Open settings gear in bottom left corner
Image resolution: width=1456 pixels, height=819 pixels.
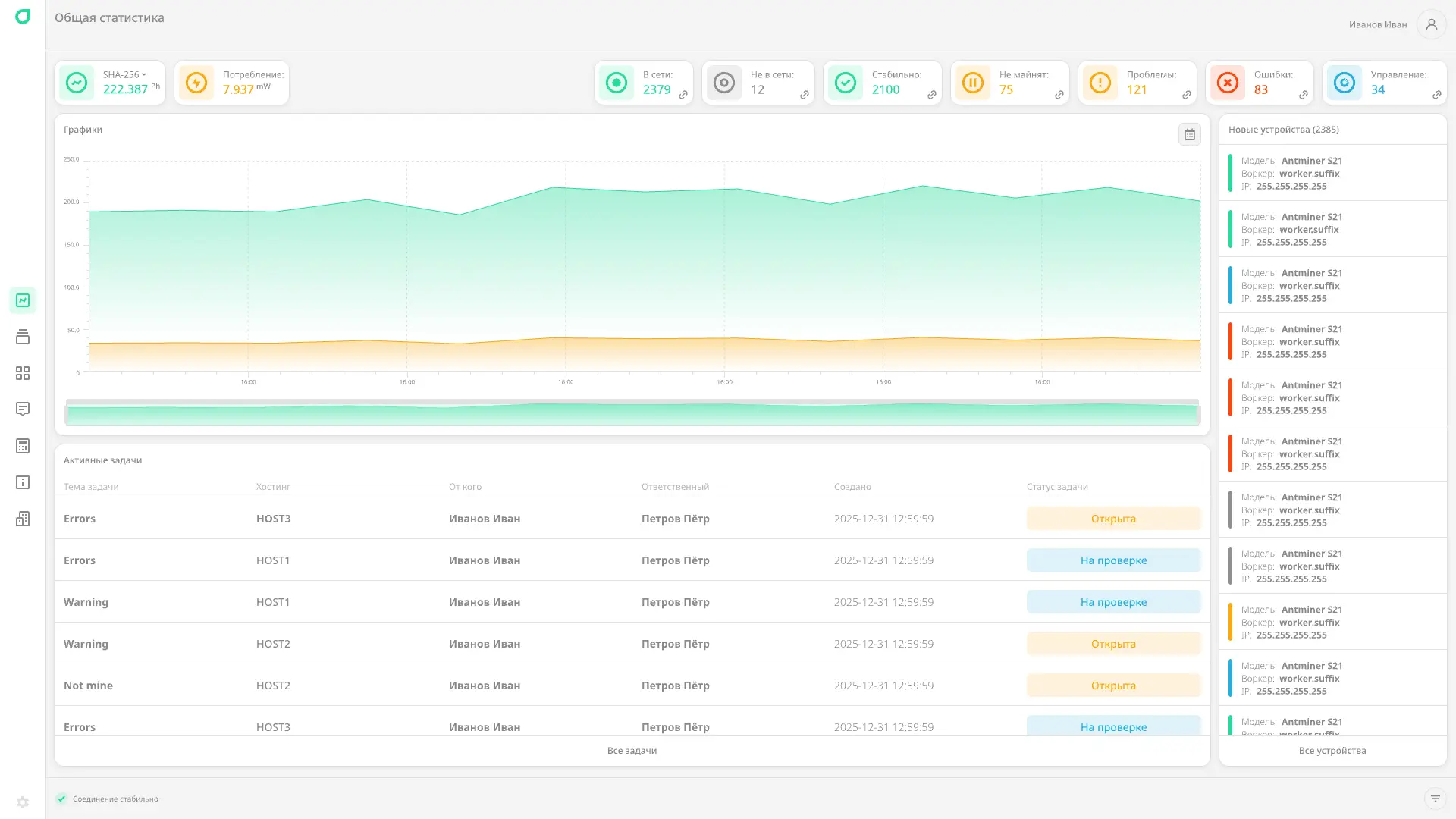pos(23,802)
